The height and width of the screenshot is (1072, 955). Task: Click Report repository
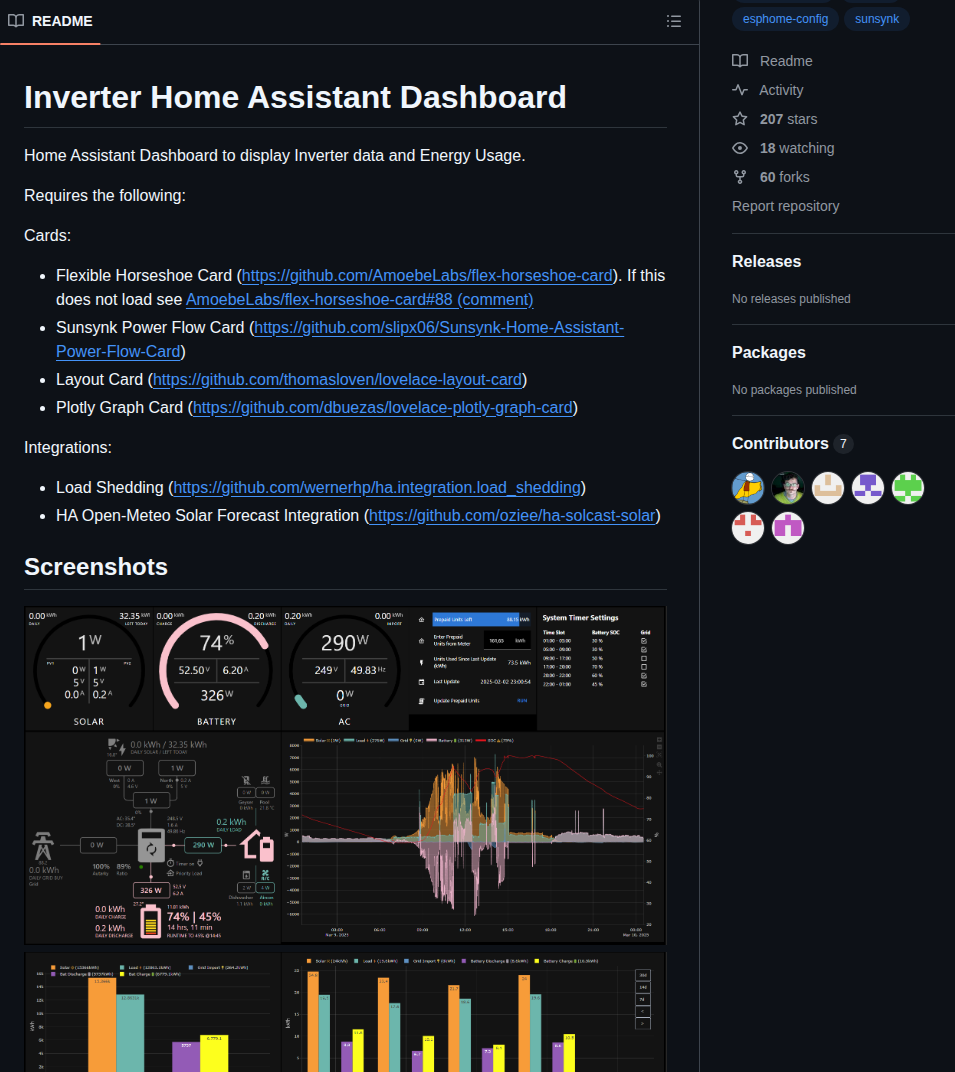pos(785,206)
